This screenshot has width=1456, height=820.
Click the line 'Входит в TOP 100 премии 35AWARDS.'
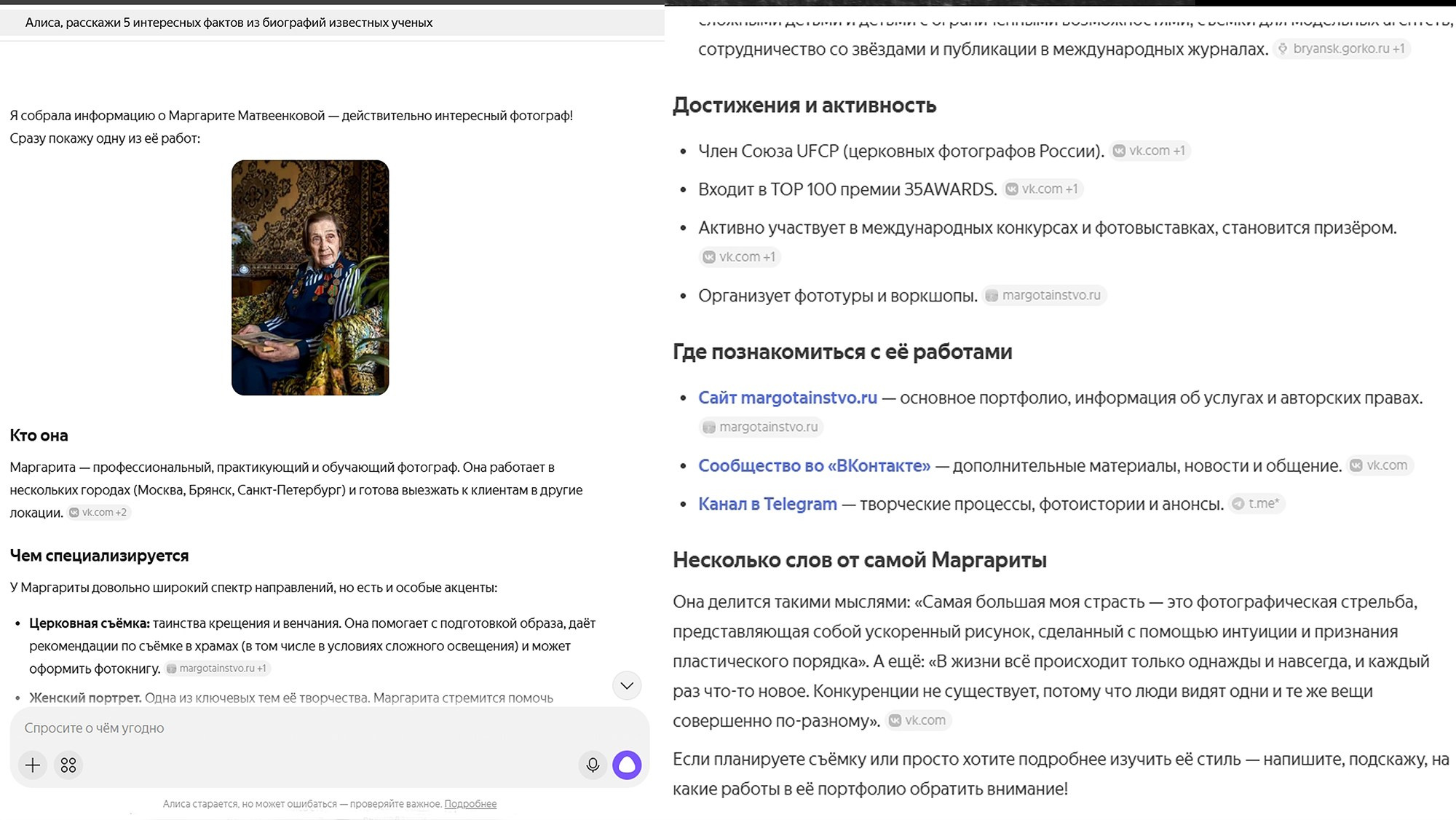(x=847, y=189)
